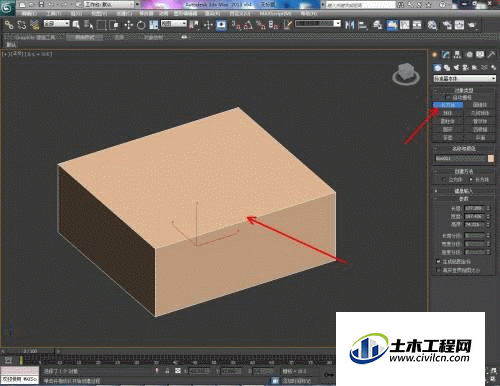Click the Align tool icon
500x386 pixels.
tap(362, 25)
